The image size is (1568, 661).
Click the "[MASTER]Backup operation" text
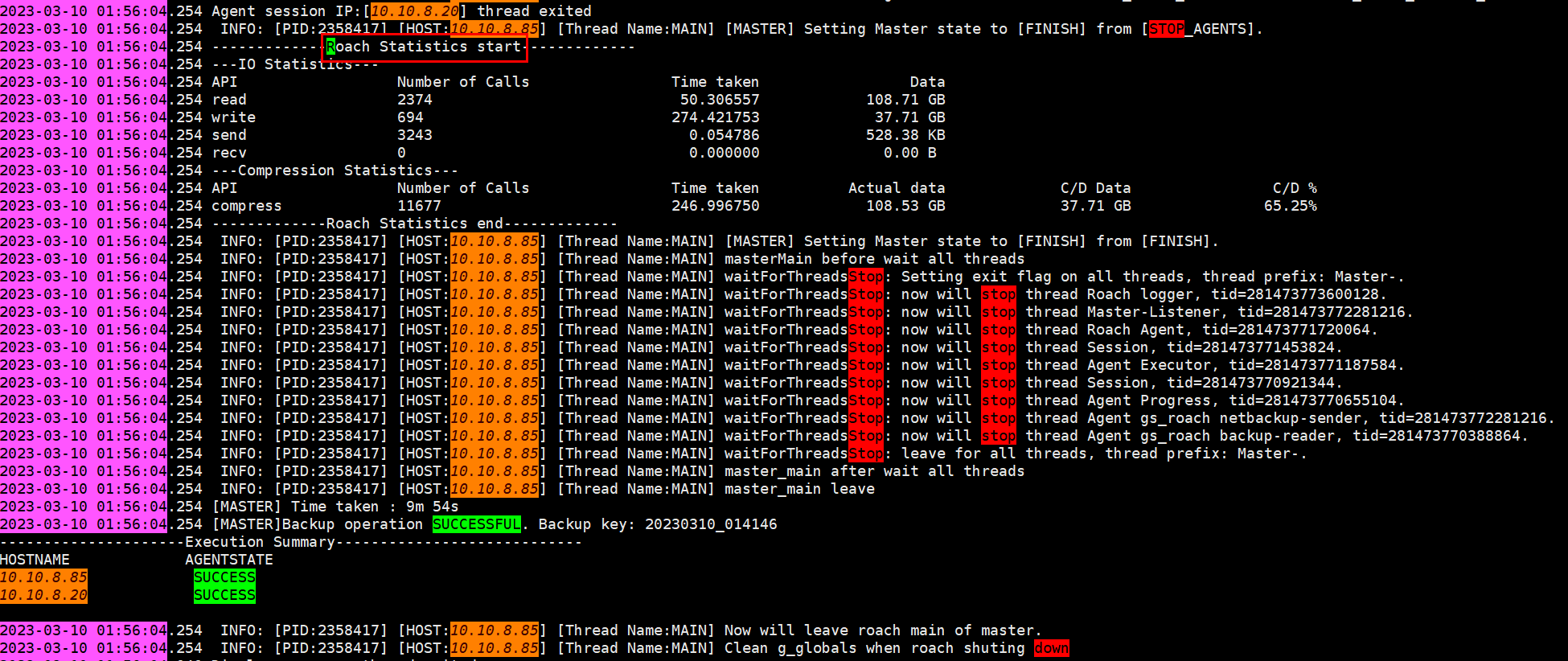coord(317,524)
